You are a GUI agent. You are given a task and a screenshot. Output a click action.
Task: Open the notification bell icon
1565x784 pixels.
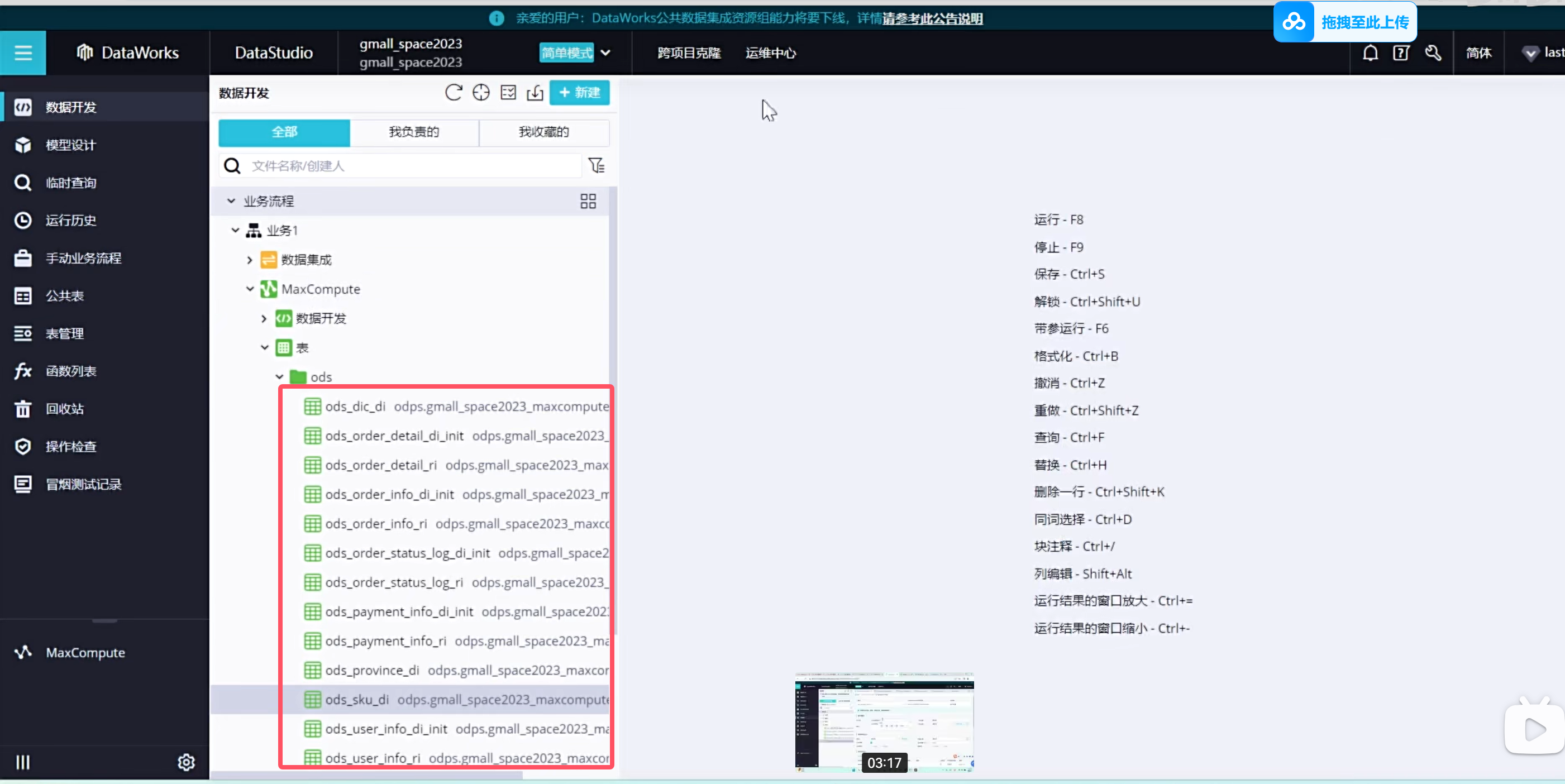click(x=1370, y=53)
